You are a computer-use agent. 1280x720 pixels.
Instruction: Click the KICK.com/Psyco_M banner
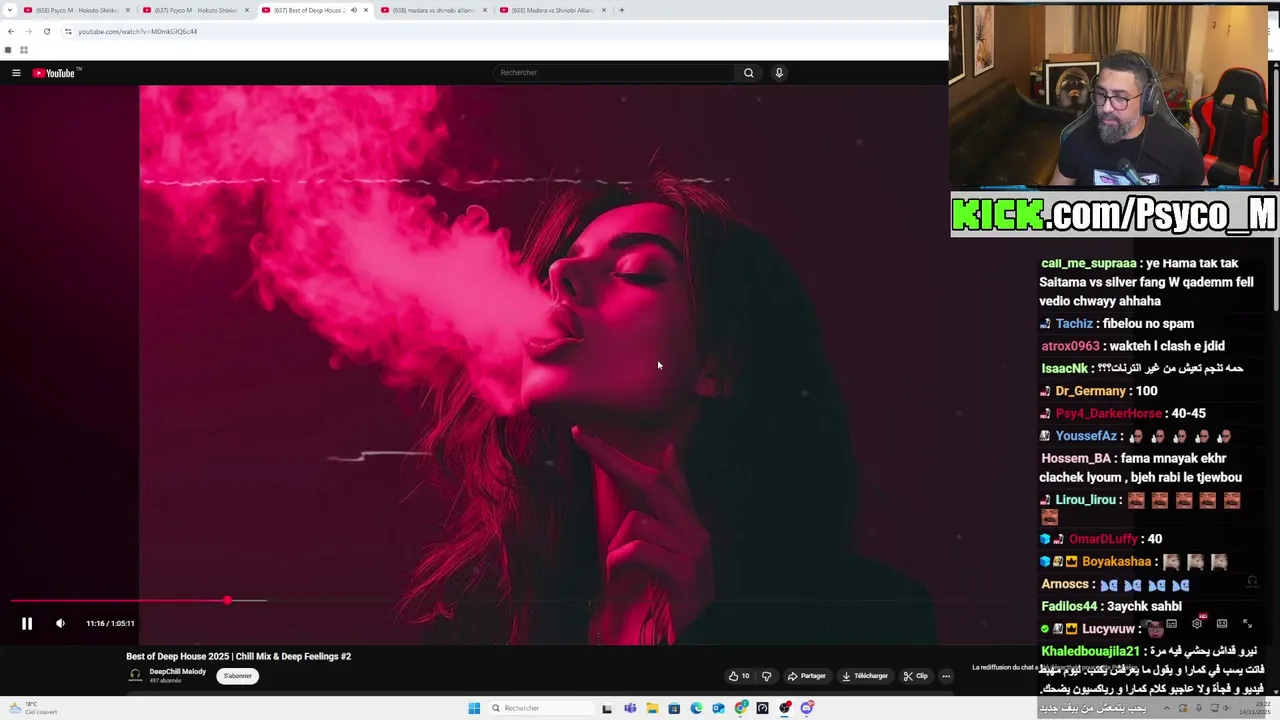(x=1114, y=214)
